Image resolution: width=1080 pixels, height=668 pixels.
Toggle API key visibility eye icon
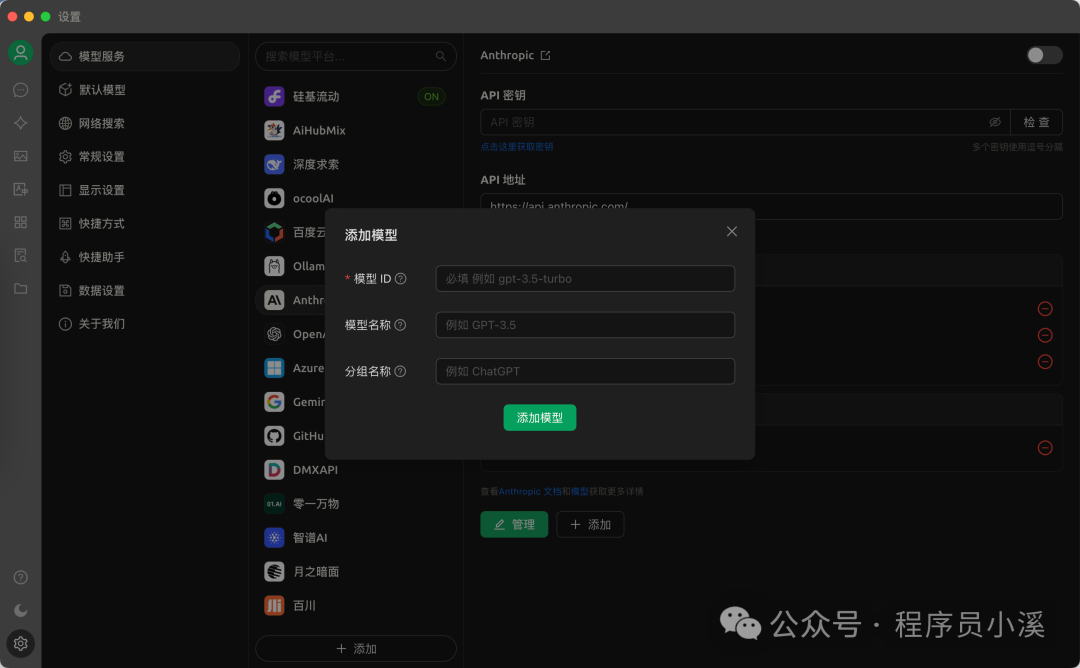coord(995,122)
